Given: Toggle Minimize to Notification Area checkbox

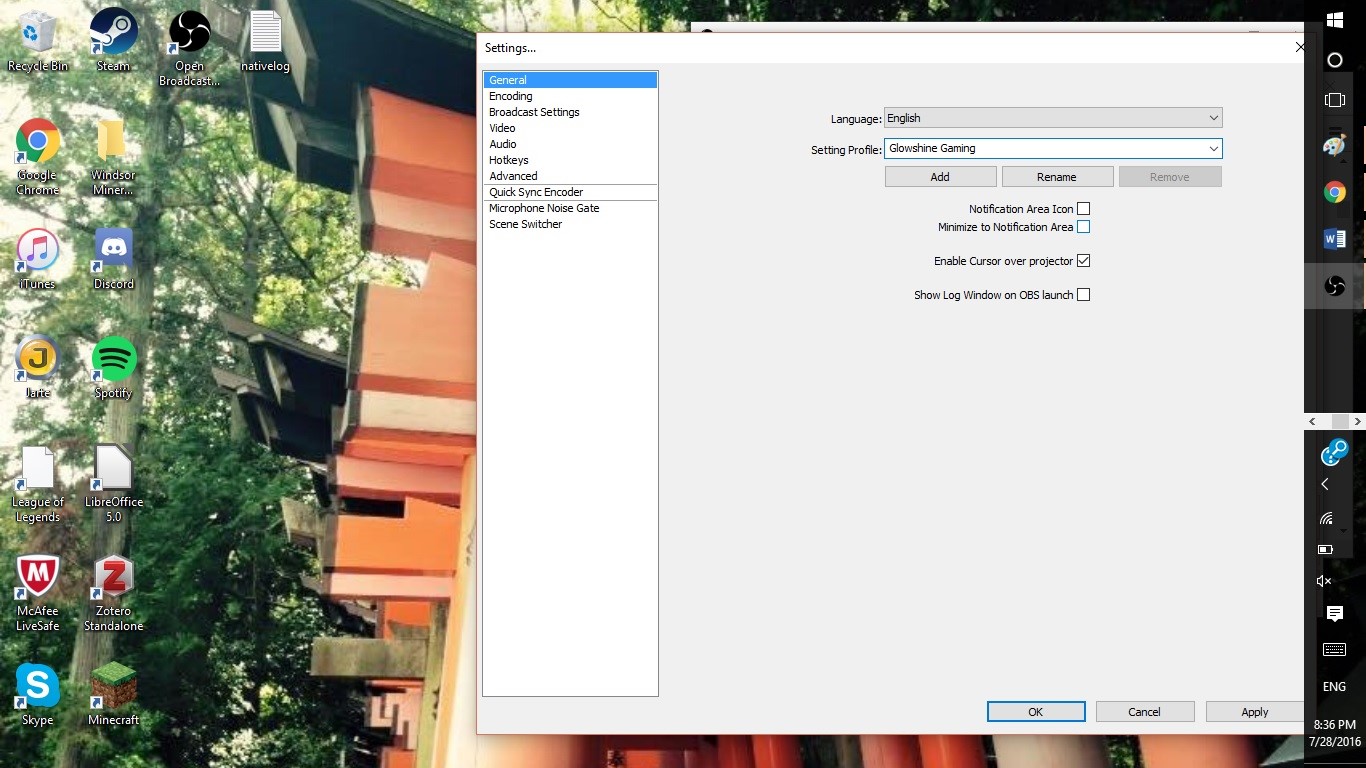Looking at the screenshot, I should point(1083,227).
